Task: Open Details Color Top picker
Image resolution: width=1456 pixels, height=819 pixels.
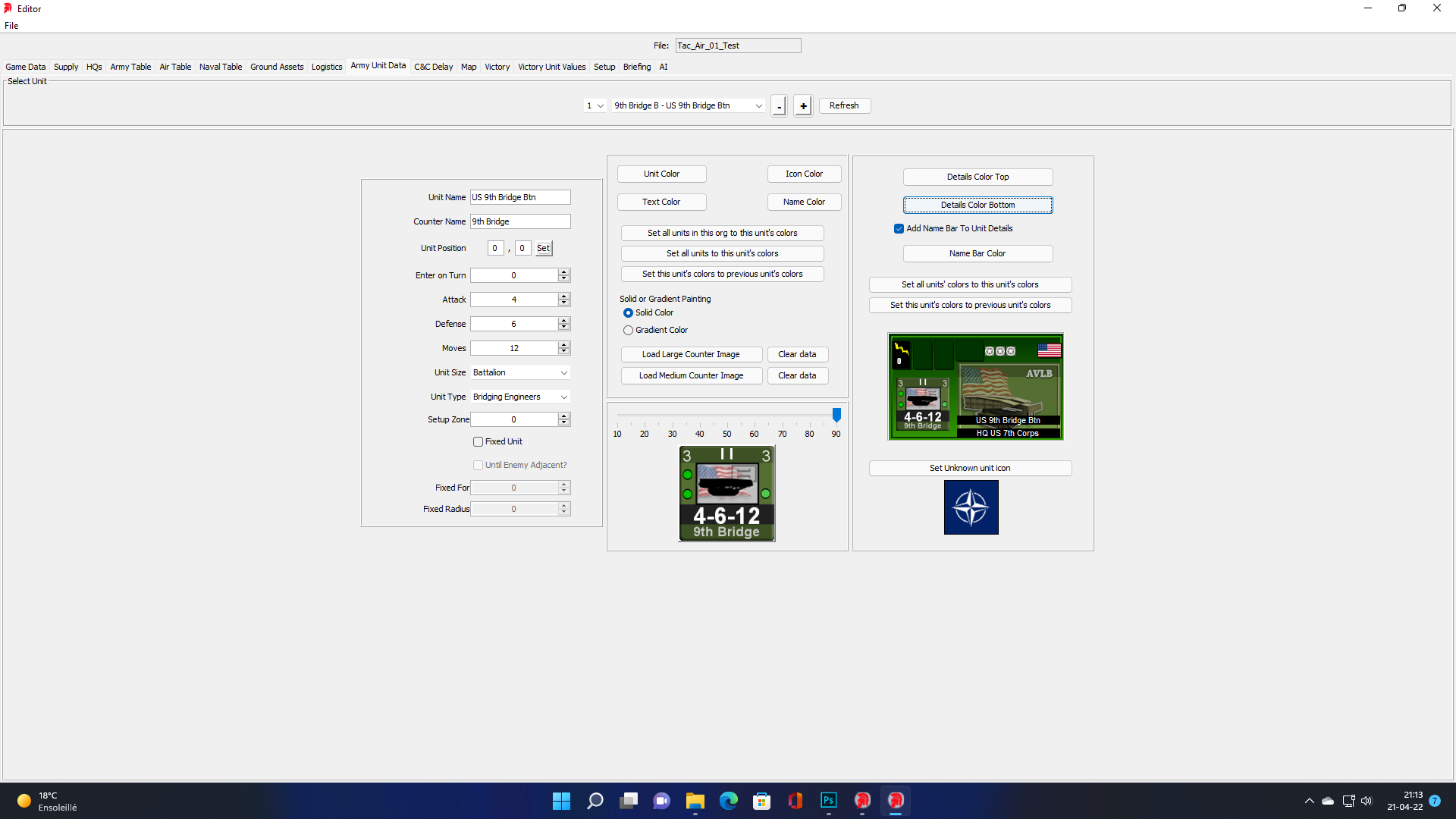Action: (977, 177)
